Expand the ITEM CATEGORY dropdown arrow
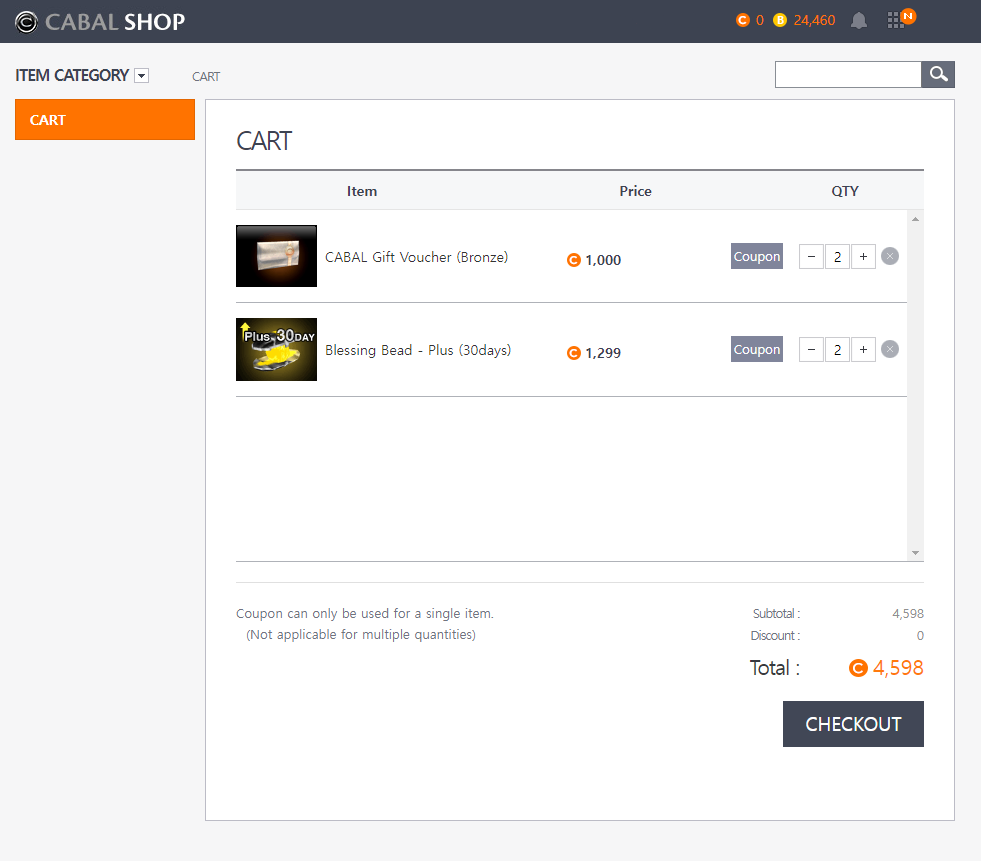This screenshot has width=981, height=861. coord(142,76)
